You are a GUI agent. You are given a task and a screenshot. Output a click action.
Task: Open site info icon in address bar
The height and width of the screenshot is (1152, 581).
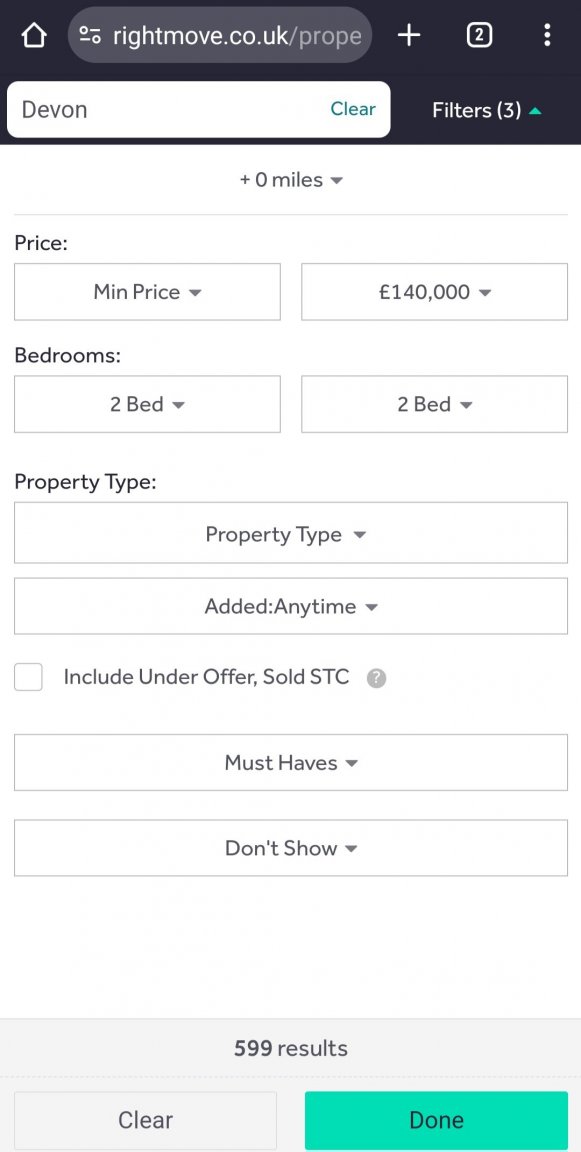(90, 35)
